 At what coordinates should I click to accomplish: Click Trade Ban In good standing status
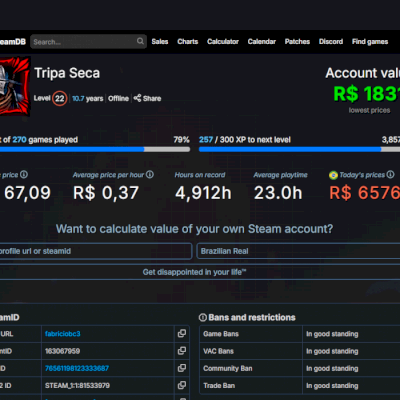pyautogui.click(x=332, y=386)
